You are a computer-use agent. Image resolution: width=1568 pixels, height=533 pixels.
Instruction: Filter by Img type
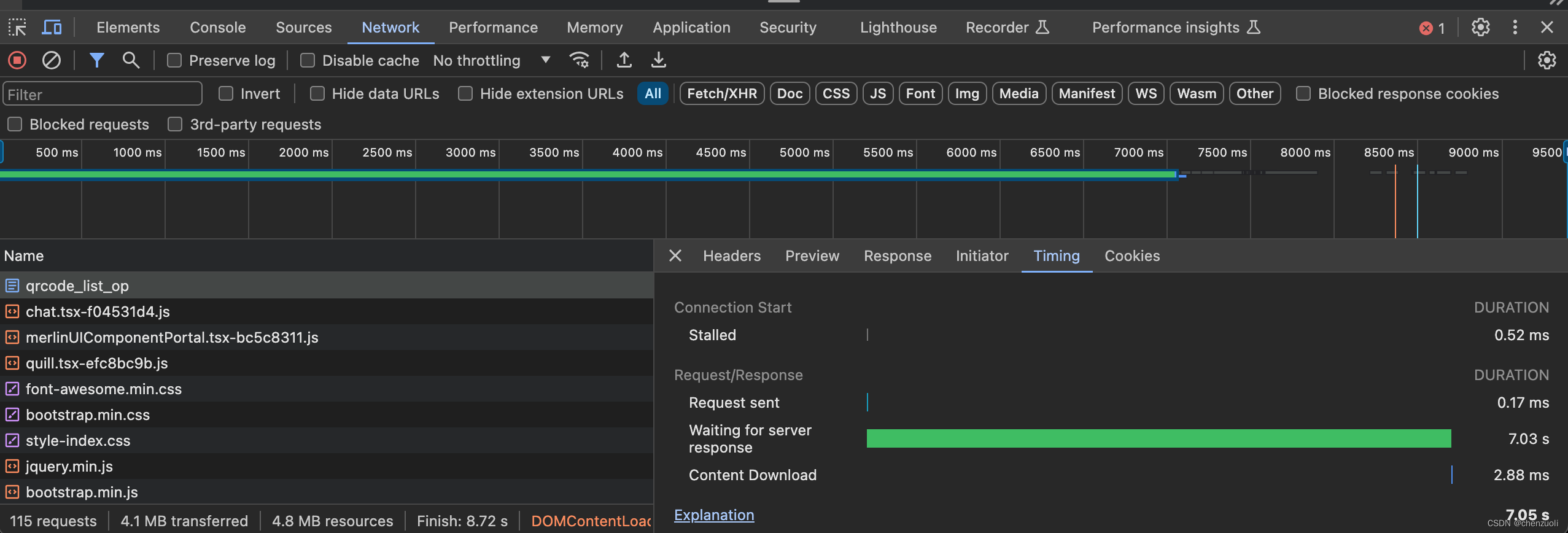point(967,93)
